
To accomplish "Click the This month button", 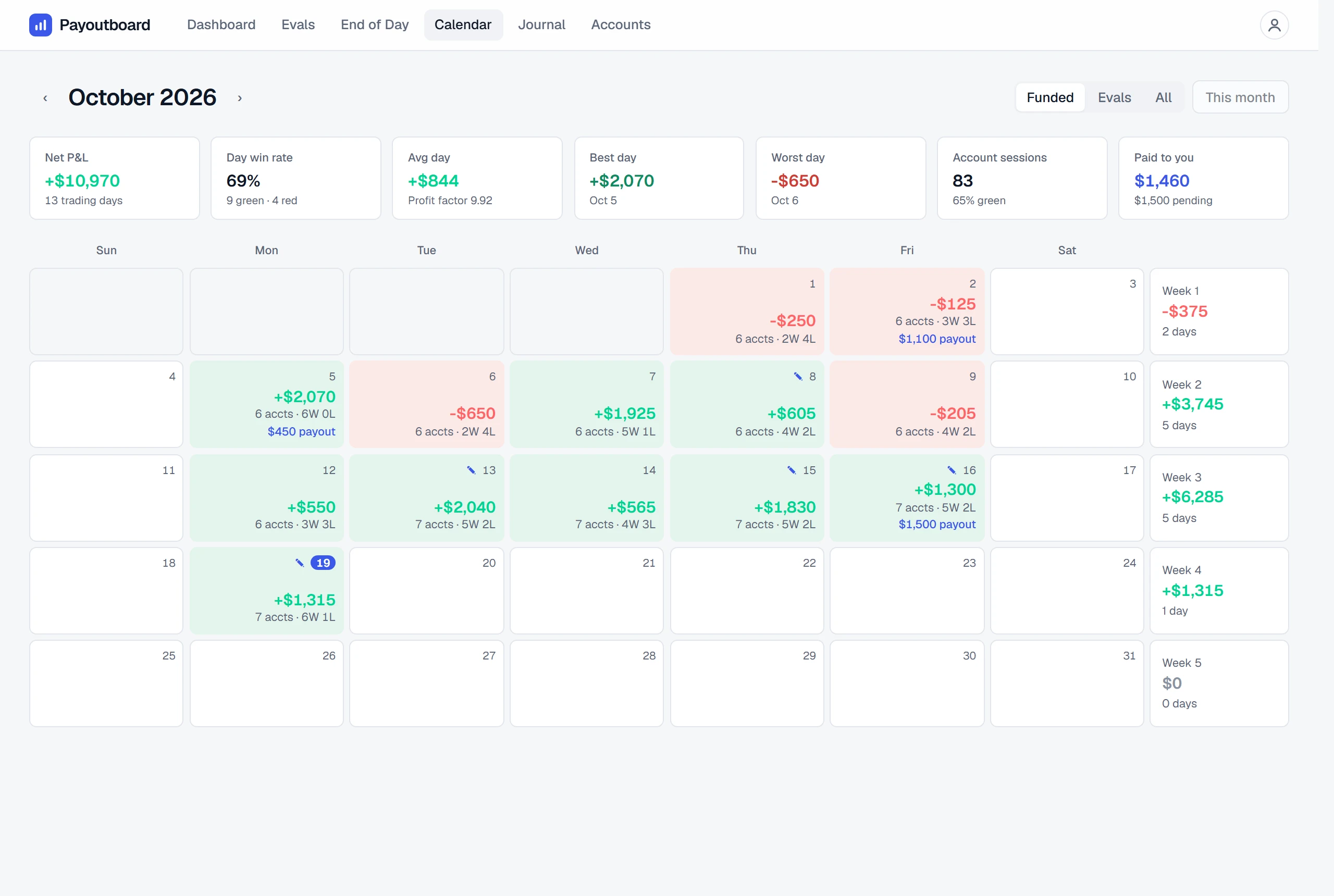I will (1240, 97).
